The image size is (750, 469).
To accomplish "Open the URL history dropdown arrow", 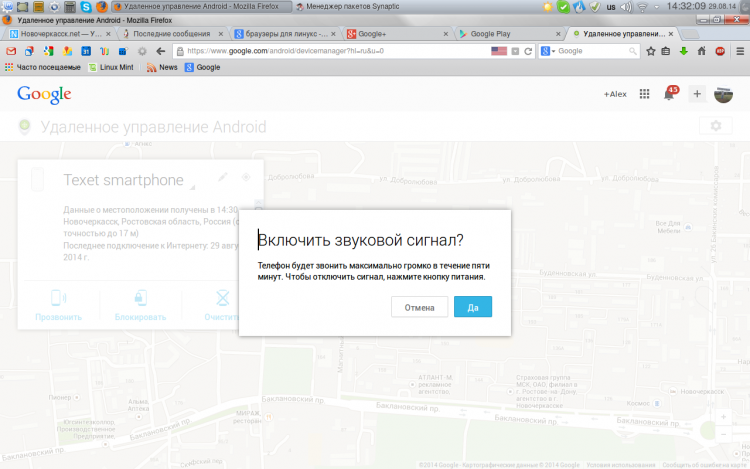I will tap(515, 51).
